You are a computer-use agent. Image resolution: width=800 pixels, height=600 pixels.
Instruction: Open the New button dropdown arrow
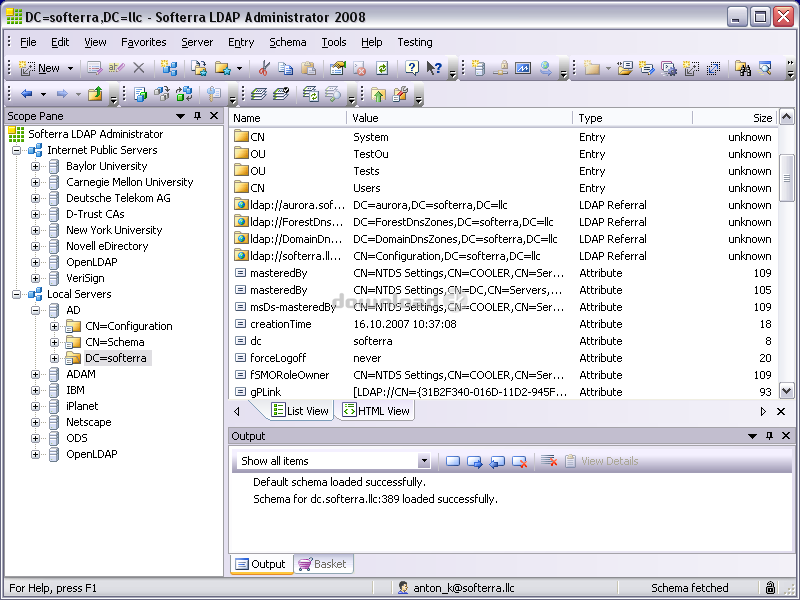(x=70, y=68)
